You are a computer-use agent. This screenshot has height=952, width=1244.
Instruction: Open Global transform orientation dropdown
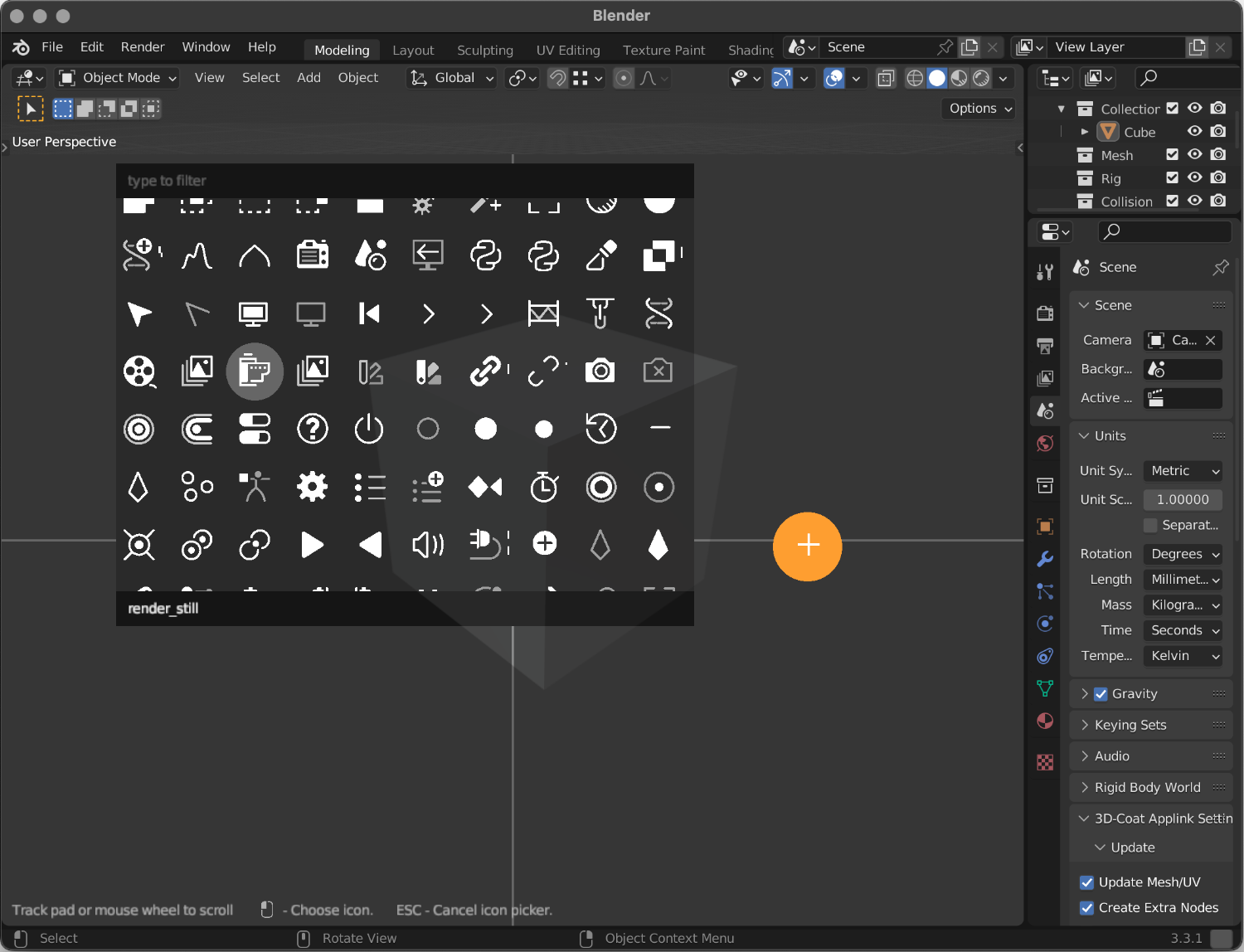(x=451, y=78)
